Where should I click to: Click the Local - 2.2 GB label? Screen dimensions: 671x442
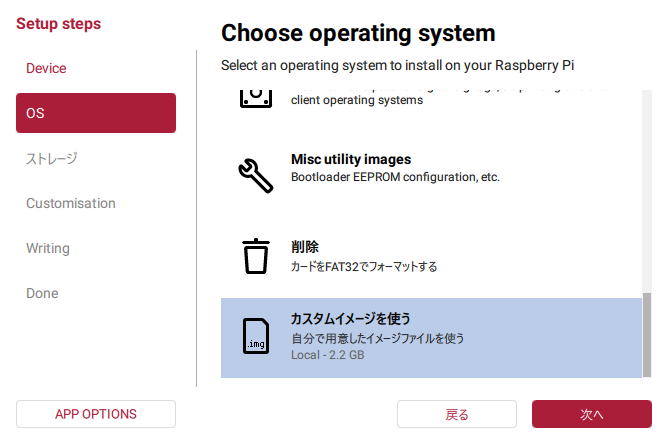pos(328,355)
